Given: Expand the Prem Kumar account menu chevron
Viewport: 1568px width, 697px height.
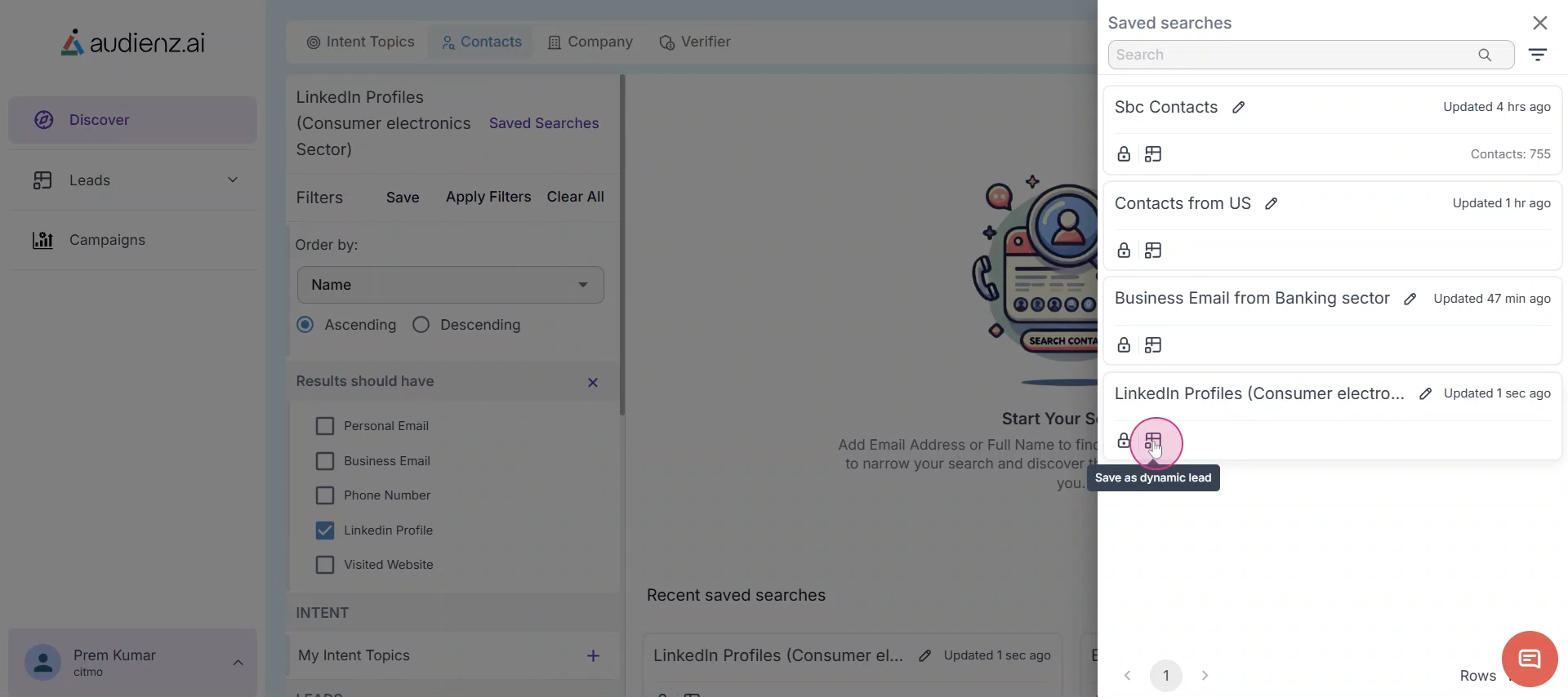Looking at the screenshot, I should pyautogui.click(x=238, y=663).
